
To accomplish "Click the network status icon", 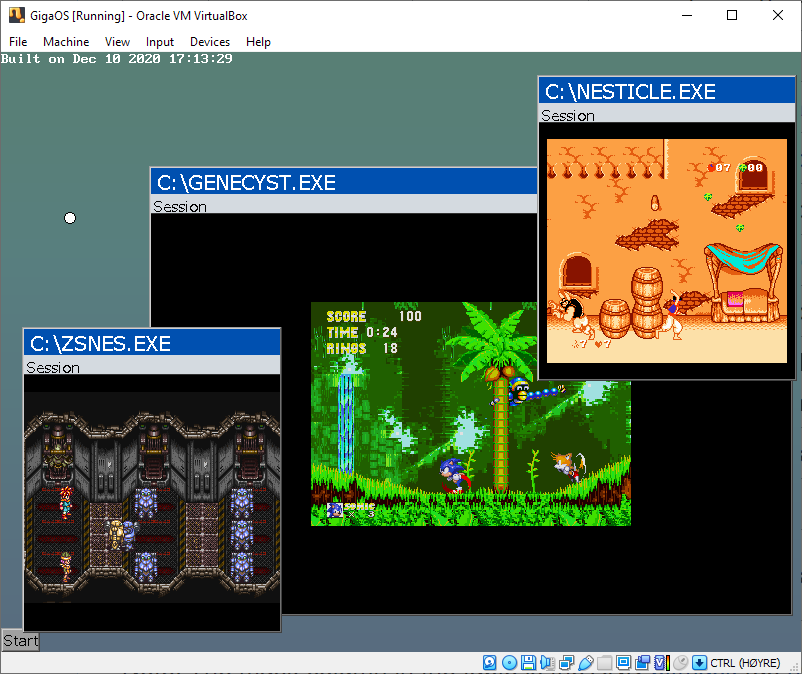I will [x=567, y=663].
